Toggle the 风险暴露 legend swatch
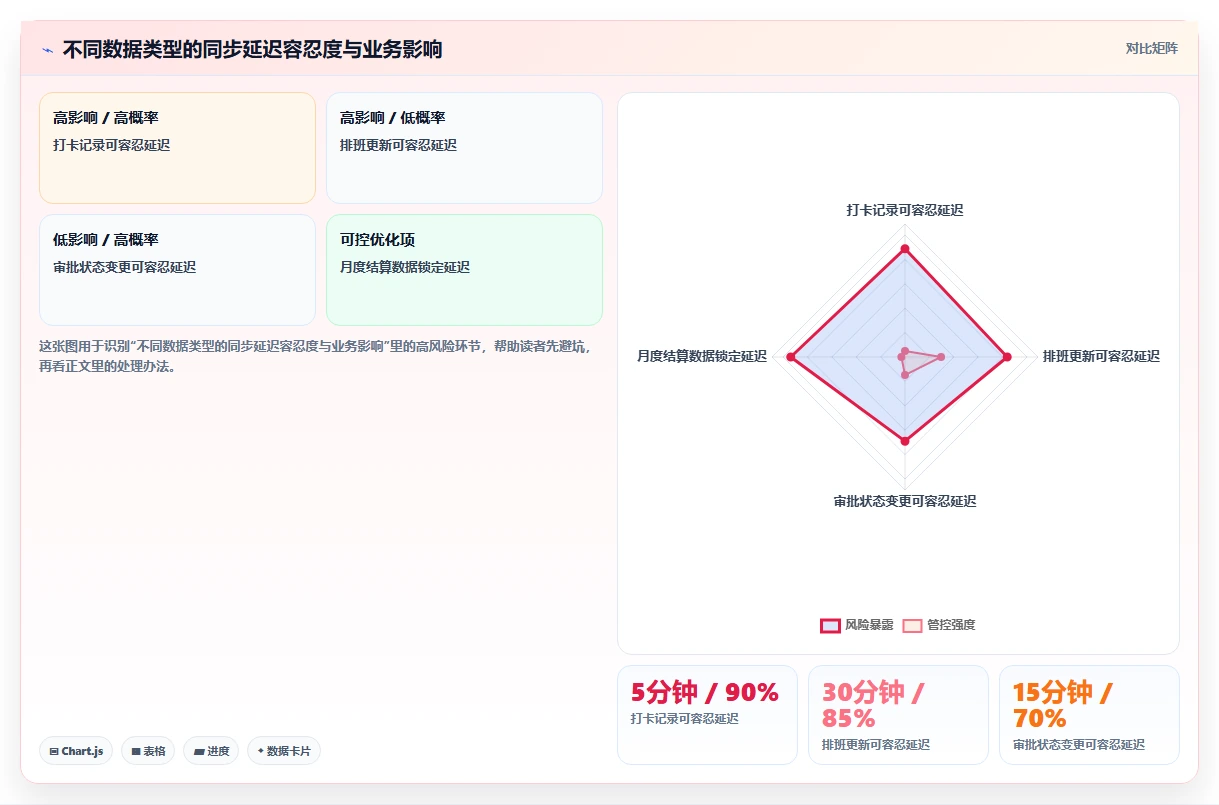1219x805 pixels. [830, 625]
